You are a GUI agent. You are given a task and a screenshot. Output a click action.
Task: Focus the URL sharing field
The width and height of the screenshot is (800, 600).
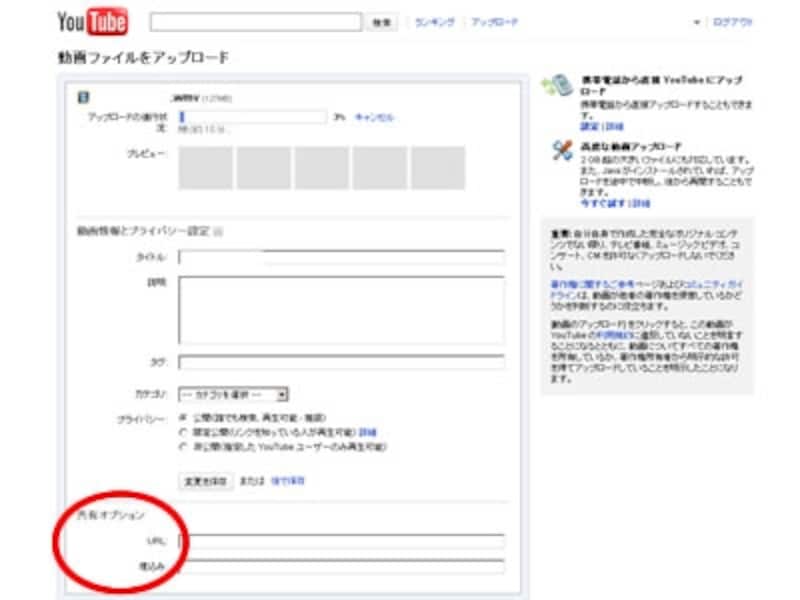[x=341, y=541]
